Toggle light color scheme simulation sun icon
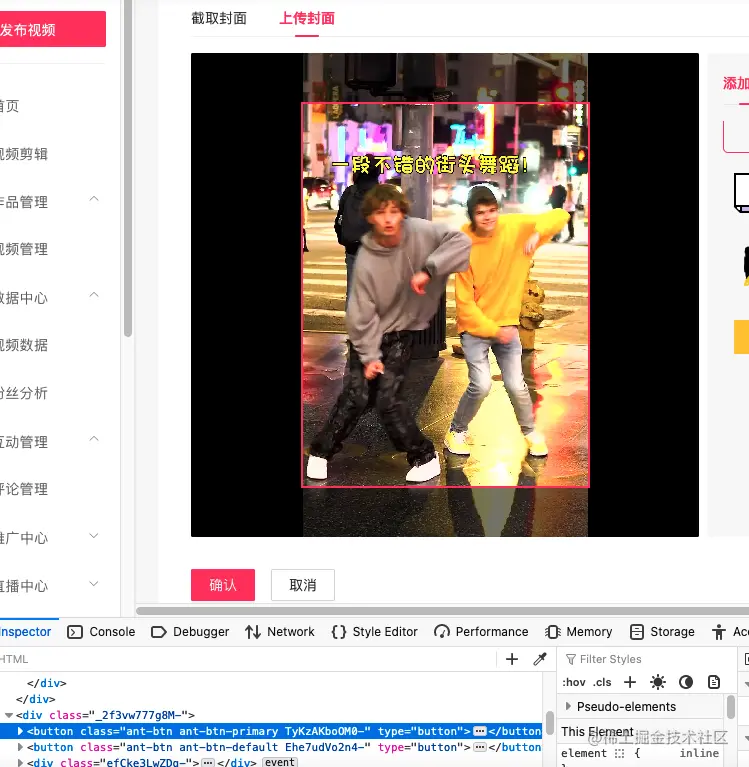749x767 pixels. [658, 682]
